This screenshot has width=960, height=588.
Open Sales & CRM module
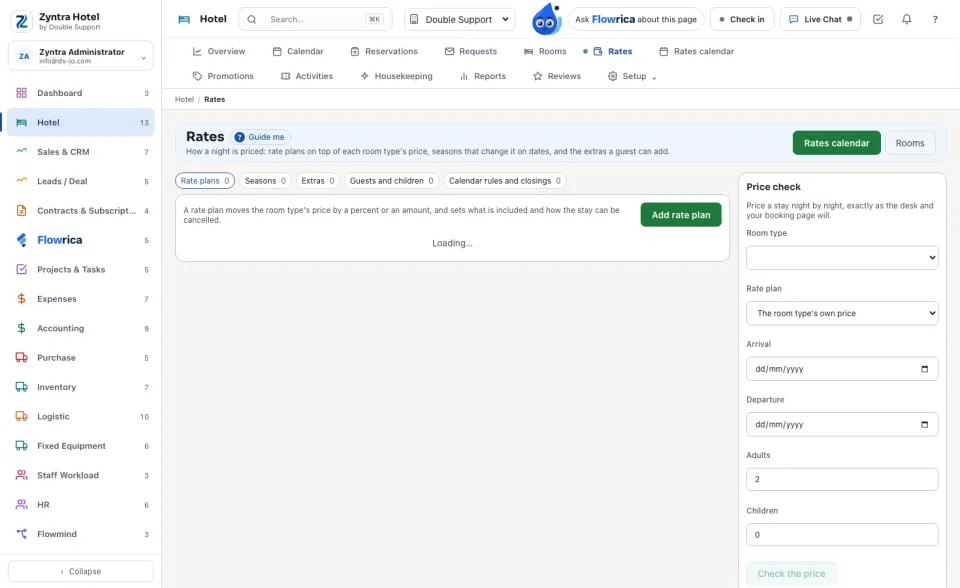click(81, 152)
